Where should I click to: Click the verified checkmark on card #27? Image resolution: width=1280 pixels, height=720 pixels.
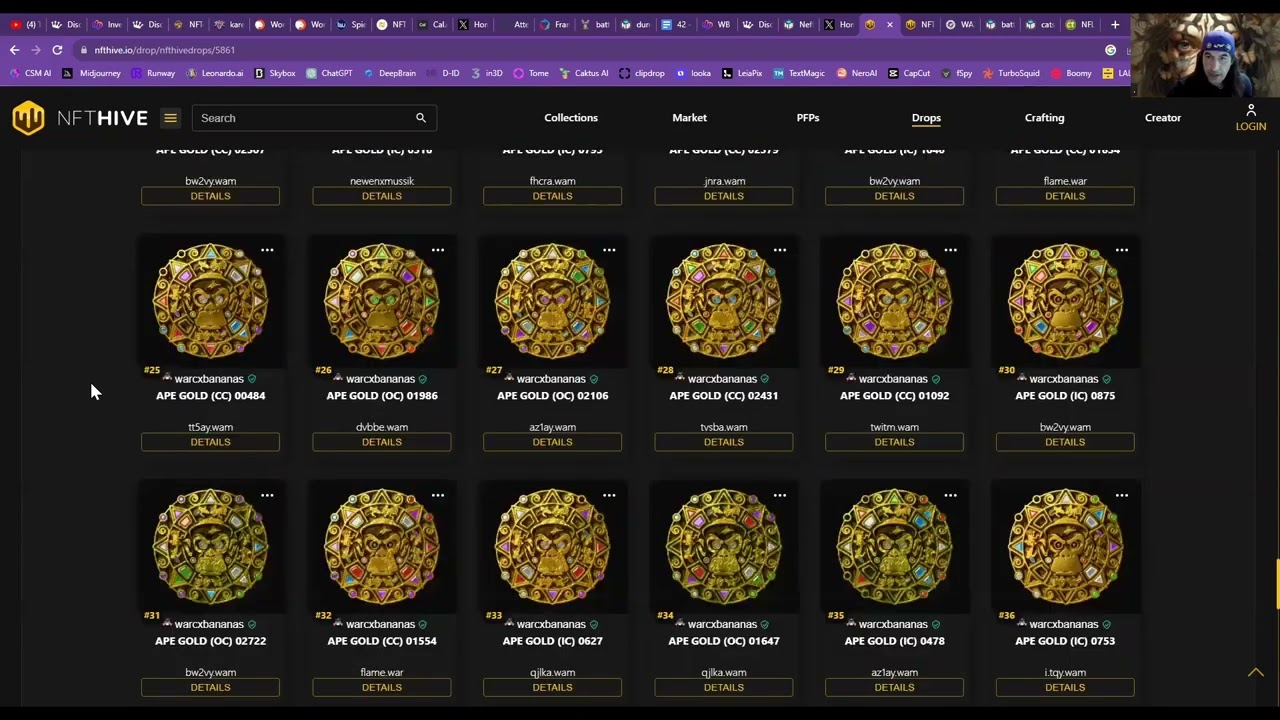(x=594, y=379)
